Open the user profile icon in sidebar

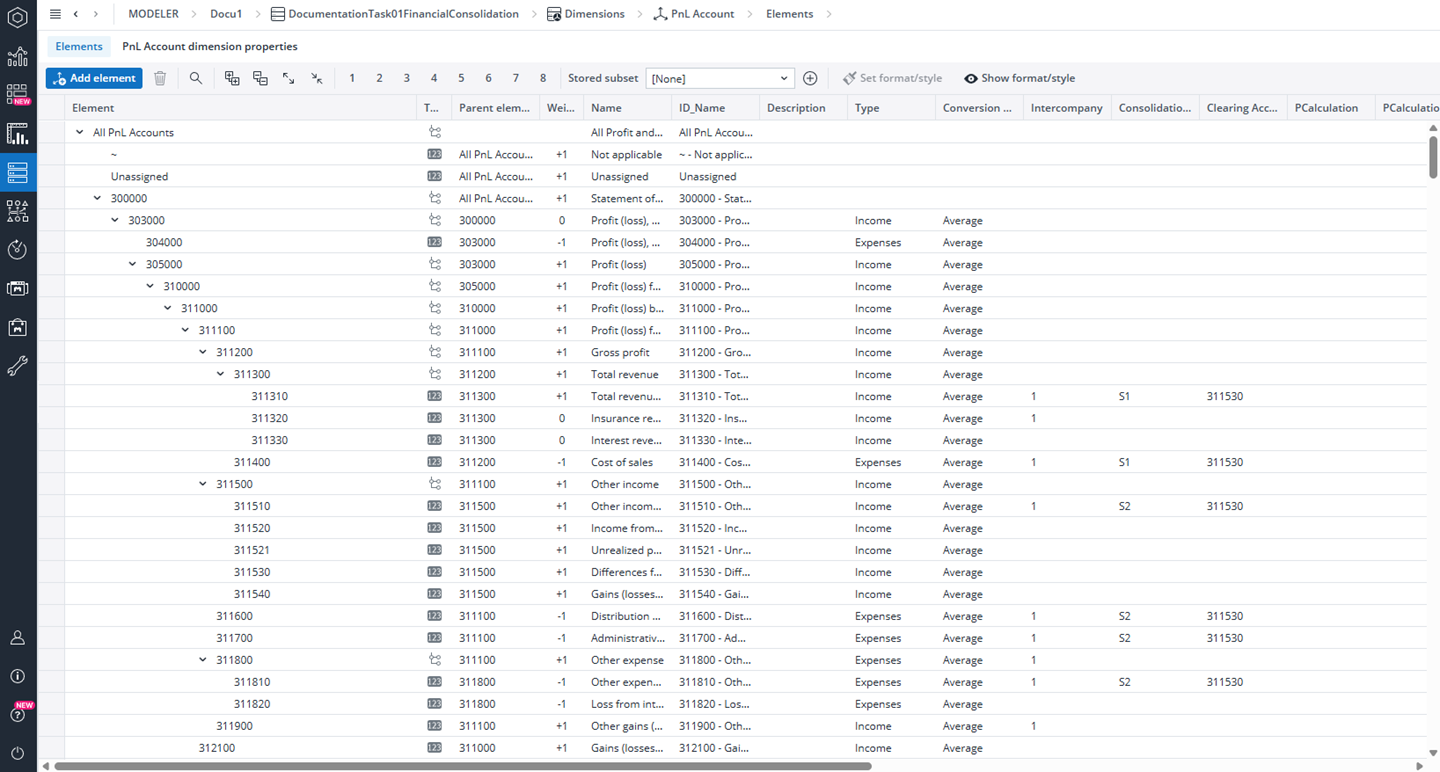click(x=17, y=638)
